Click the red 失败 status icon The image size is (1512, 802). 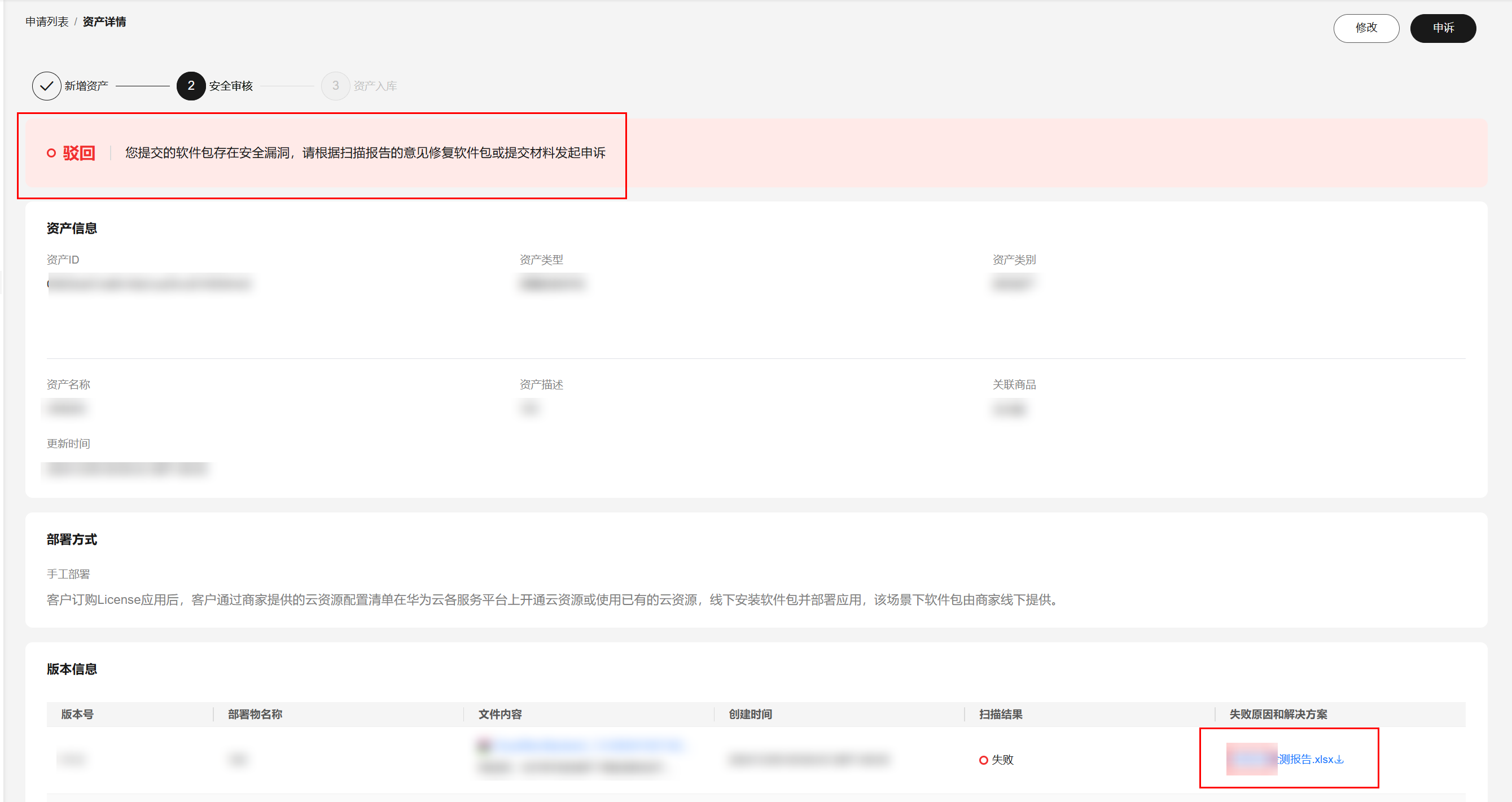point(984,759)
